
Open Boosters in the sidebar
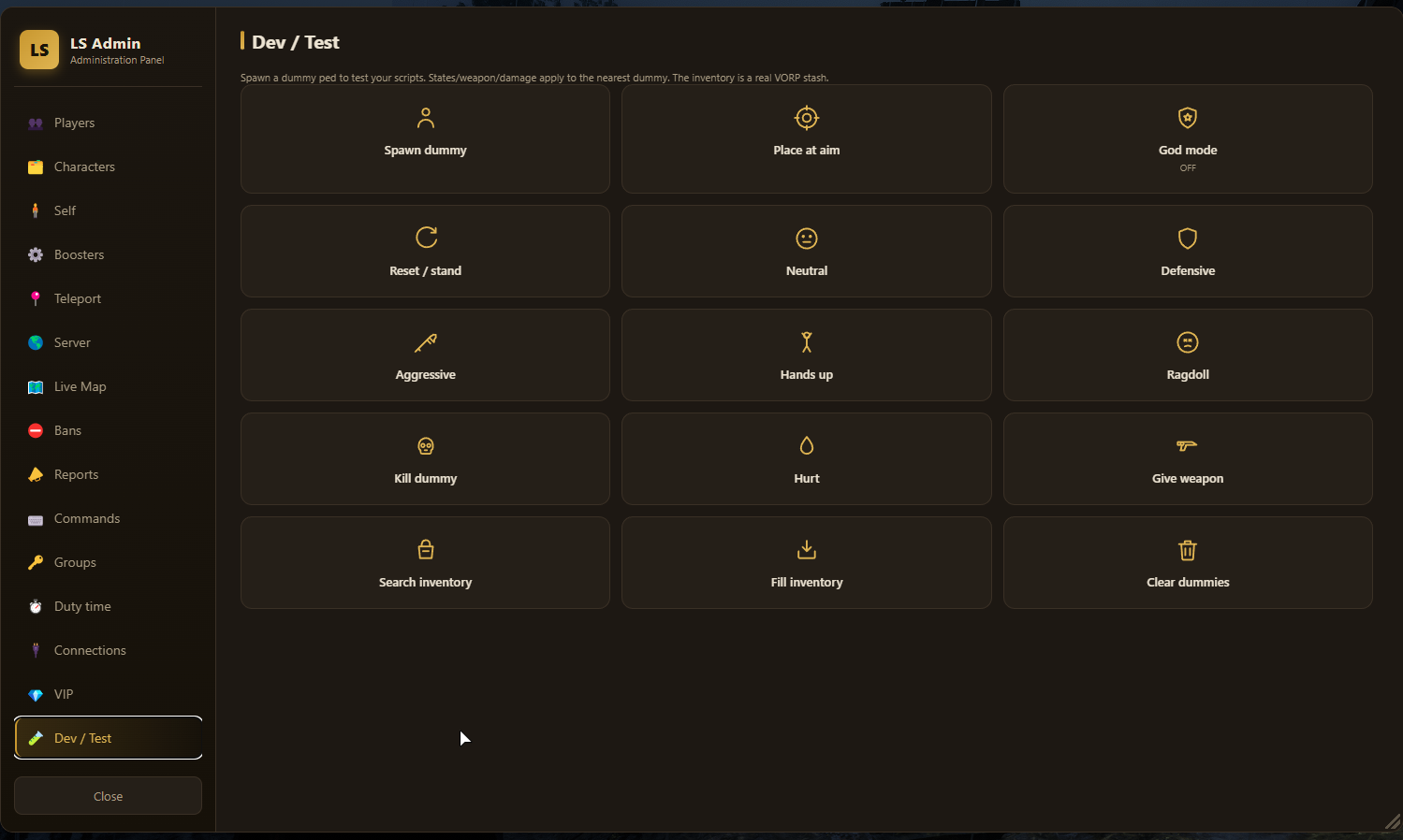coord(108,254)
